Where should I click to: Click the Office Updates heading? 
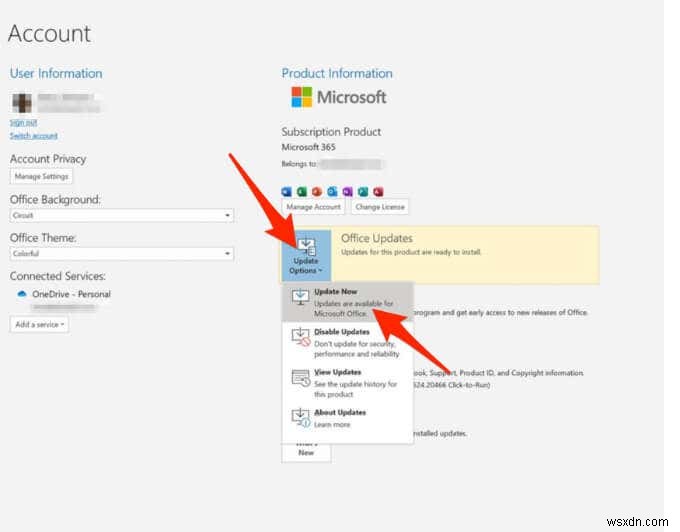click(x=376, y=238)
